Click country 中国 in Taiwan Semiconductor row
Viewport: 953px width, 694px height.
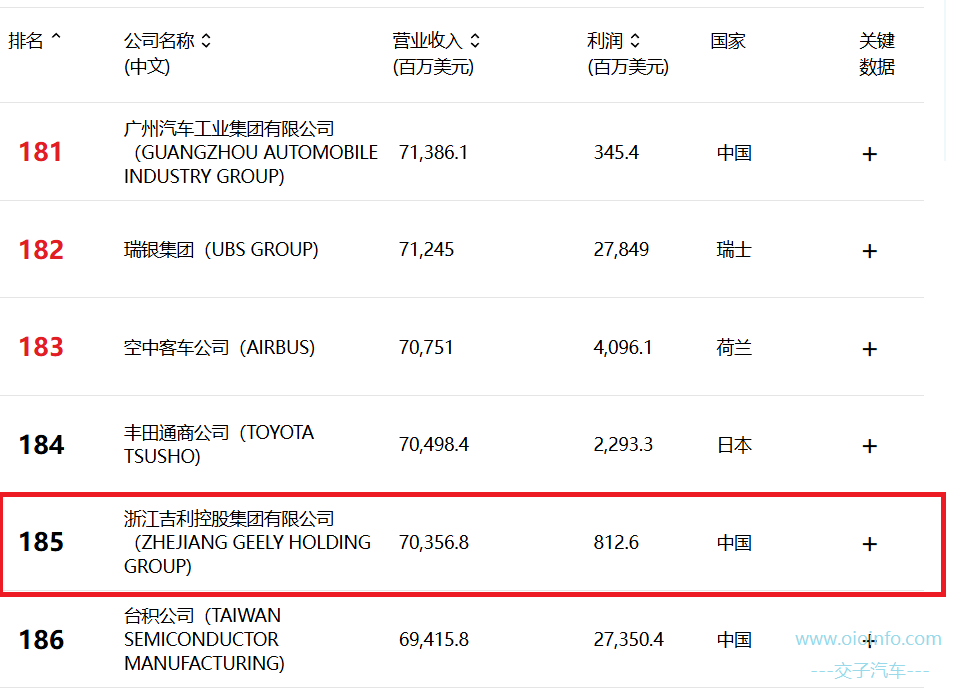[x=734, y=639]
